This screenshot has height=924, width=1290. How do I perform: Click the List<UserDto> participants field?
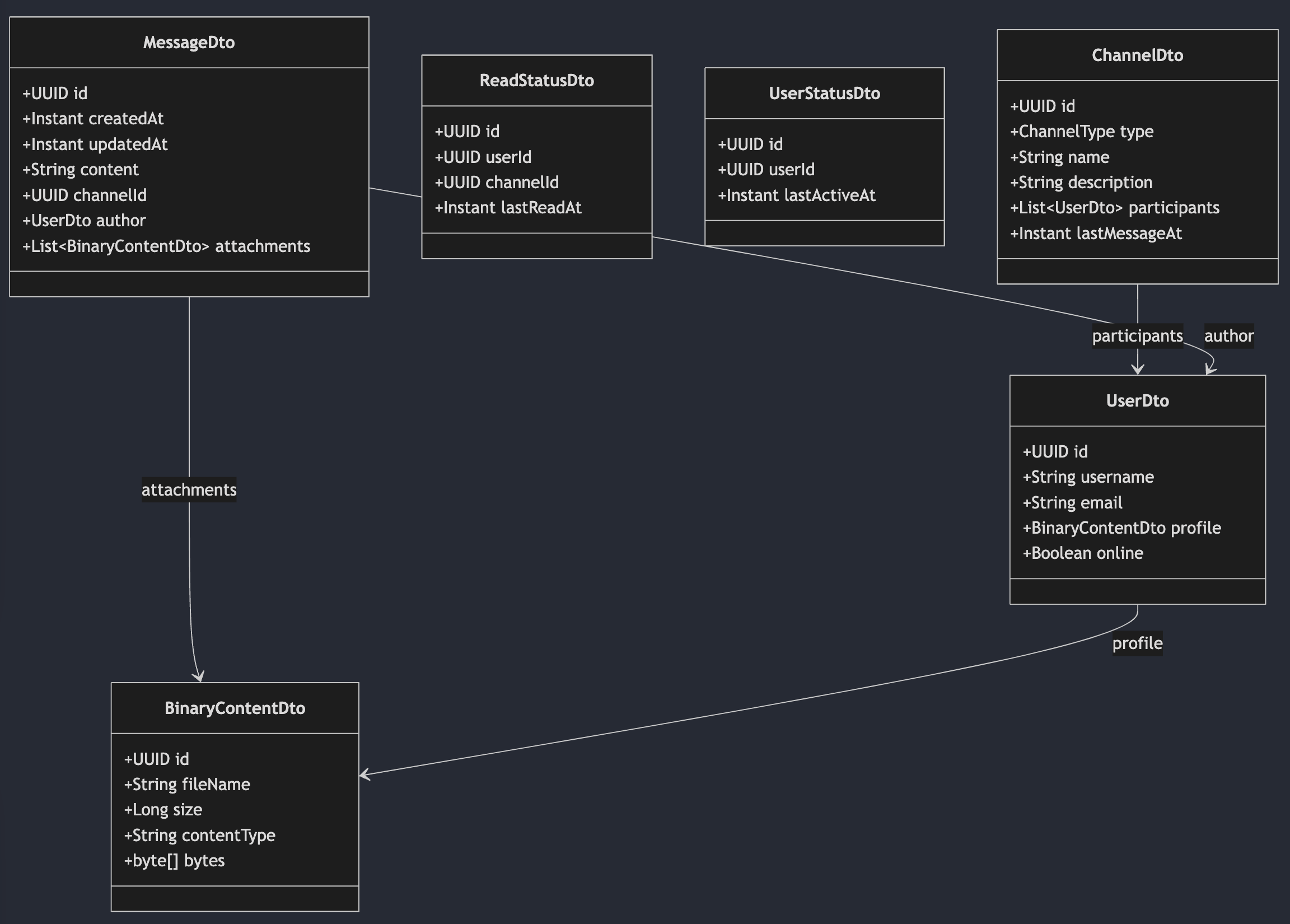(1114, 208)
